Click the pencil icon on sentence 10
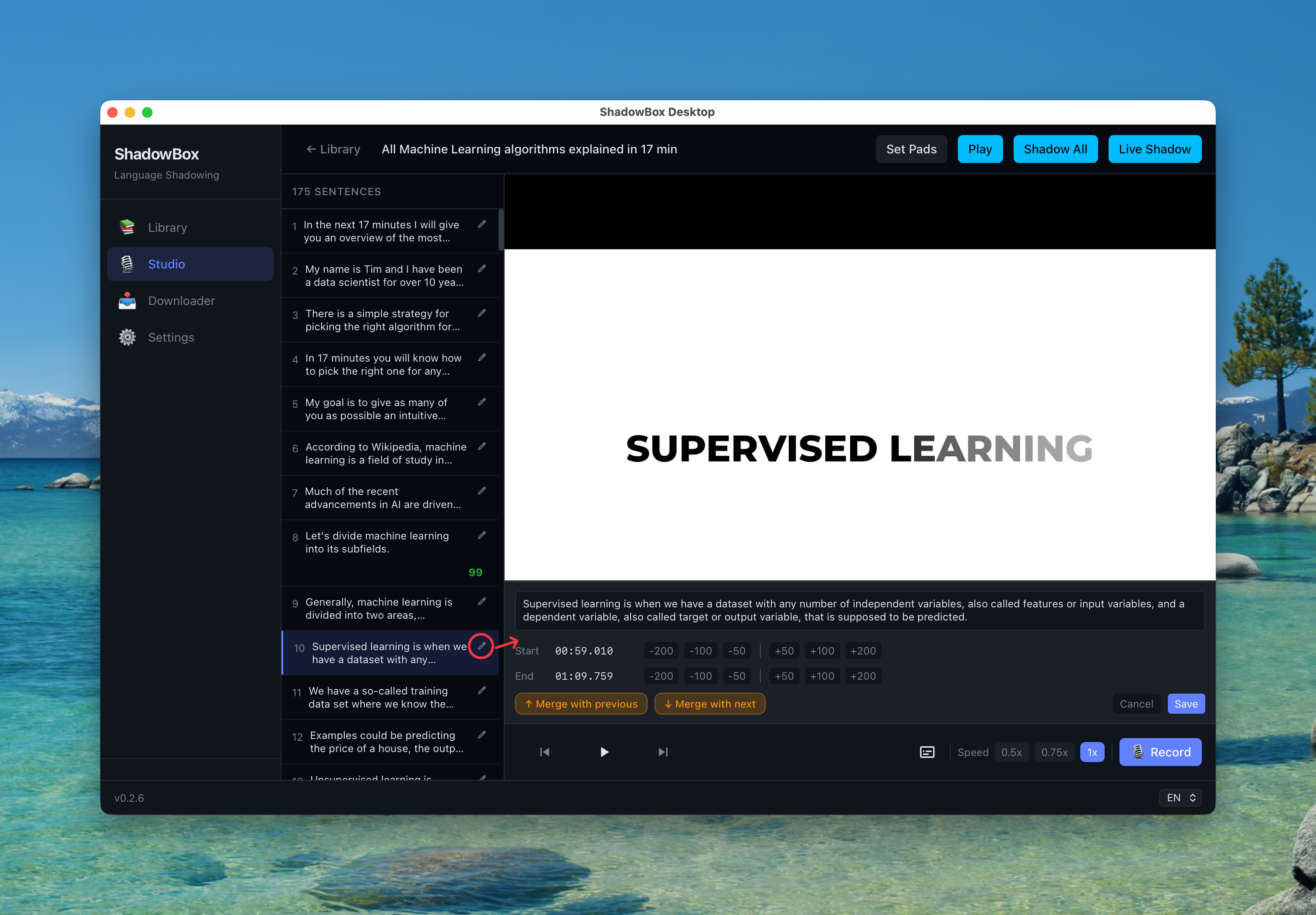The image size is (1316, 915). pos(482,646)
